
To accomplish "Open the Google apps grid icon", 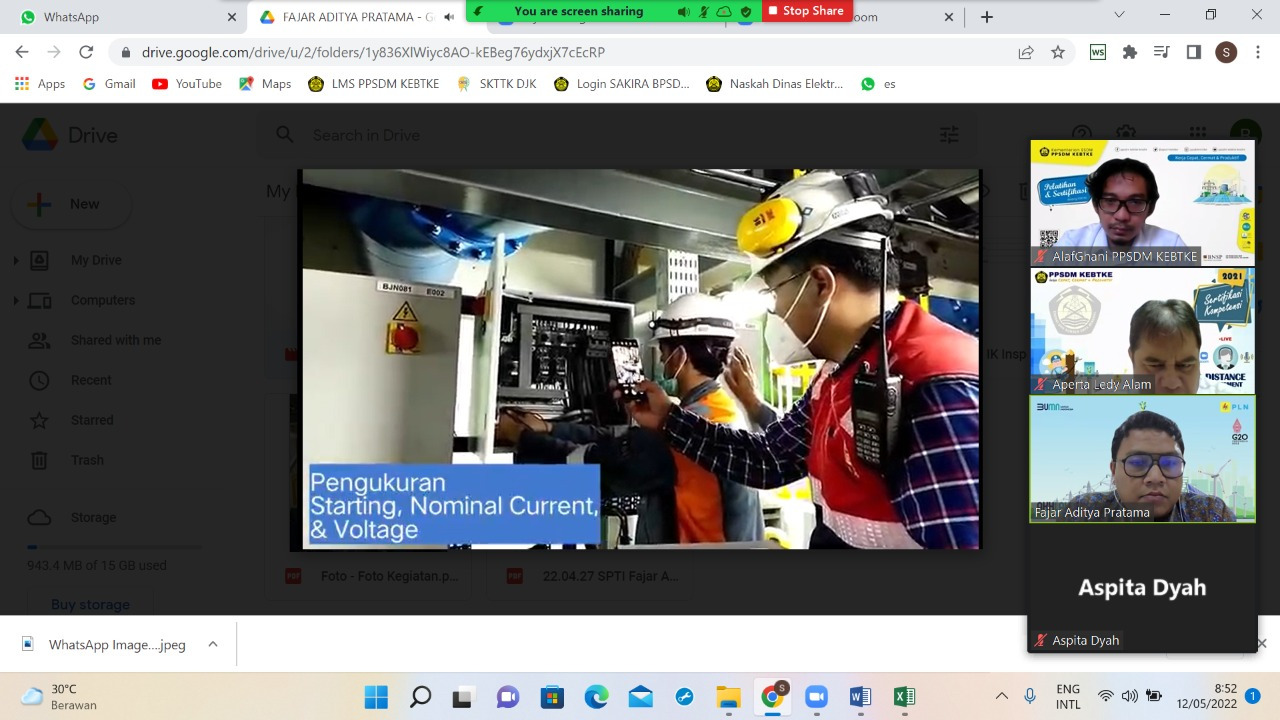I will tap(1197, 133).
